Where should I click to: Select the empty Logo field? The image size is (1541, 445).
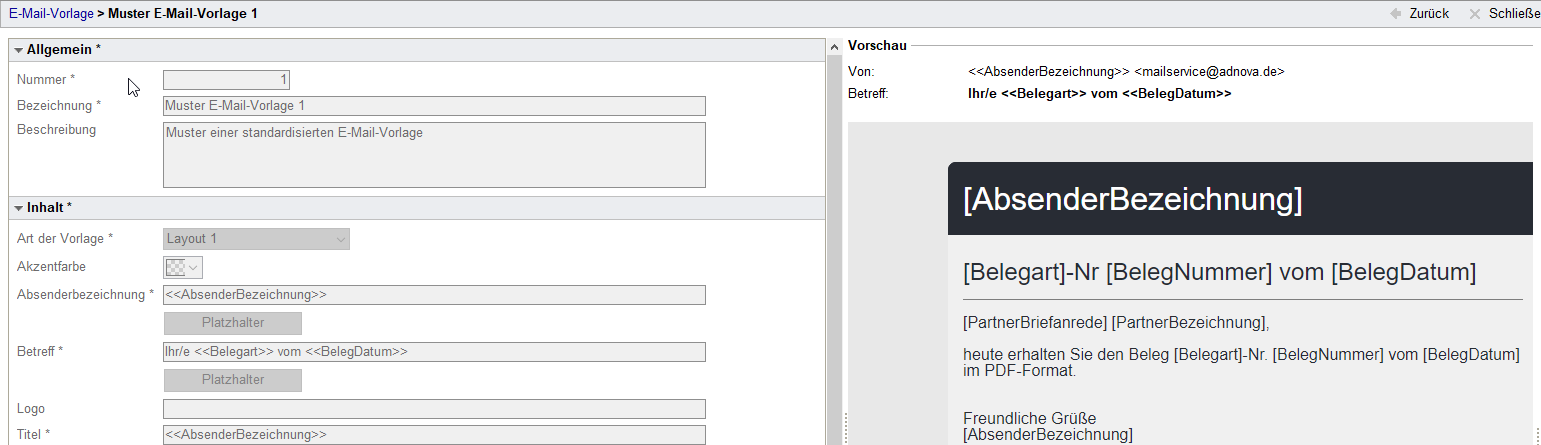click(x=434, y=409)
